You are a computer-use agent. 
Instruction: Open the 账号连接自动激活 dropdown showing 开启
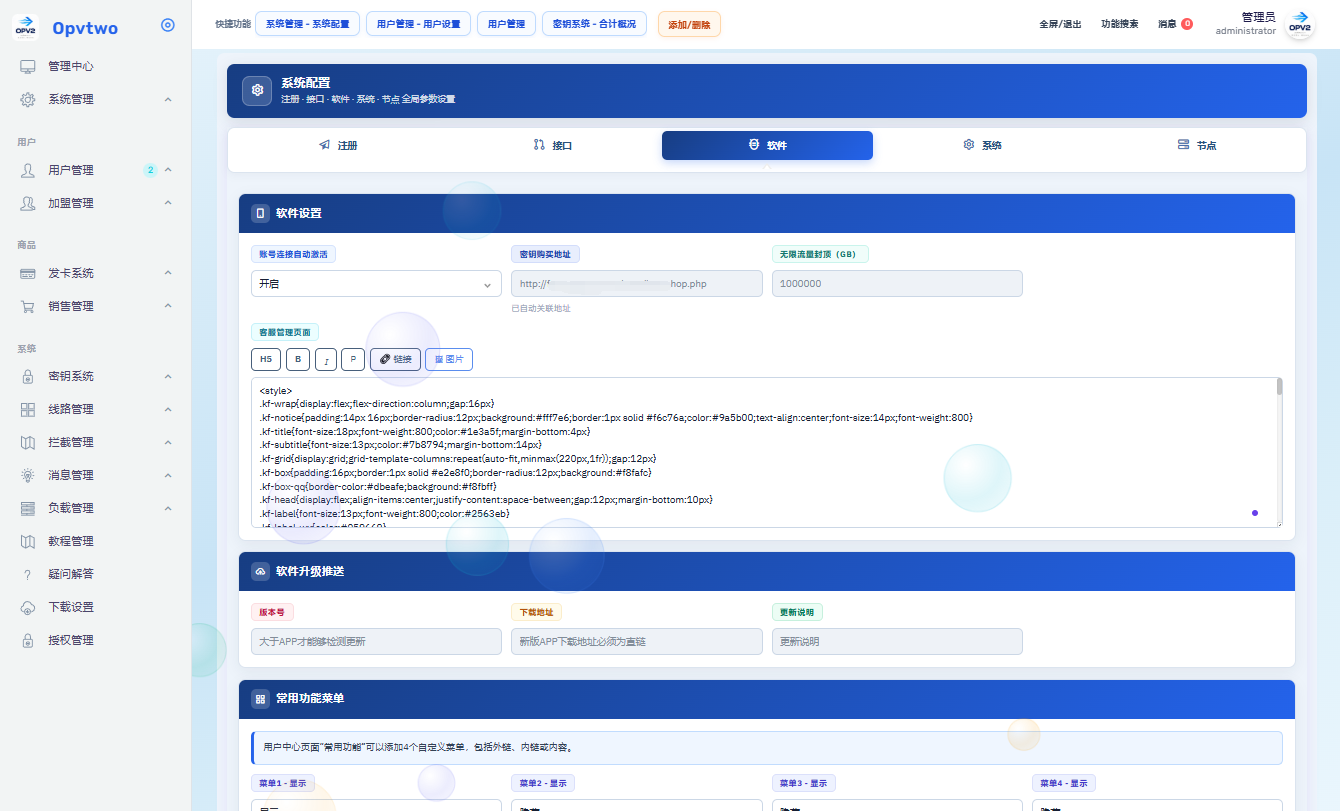pos(376,284)
